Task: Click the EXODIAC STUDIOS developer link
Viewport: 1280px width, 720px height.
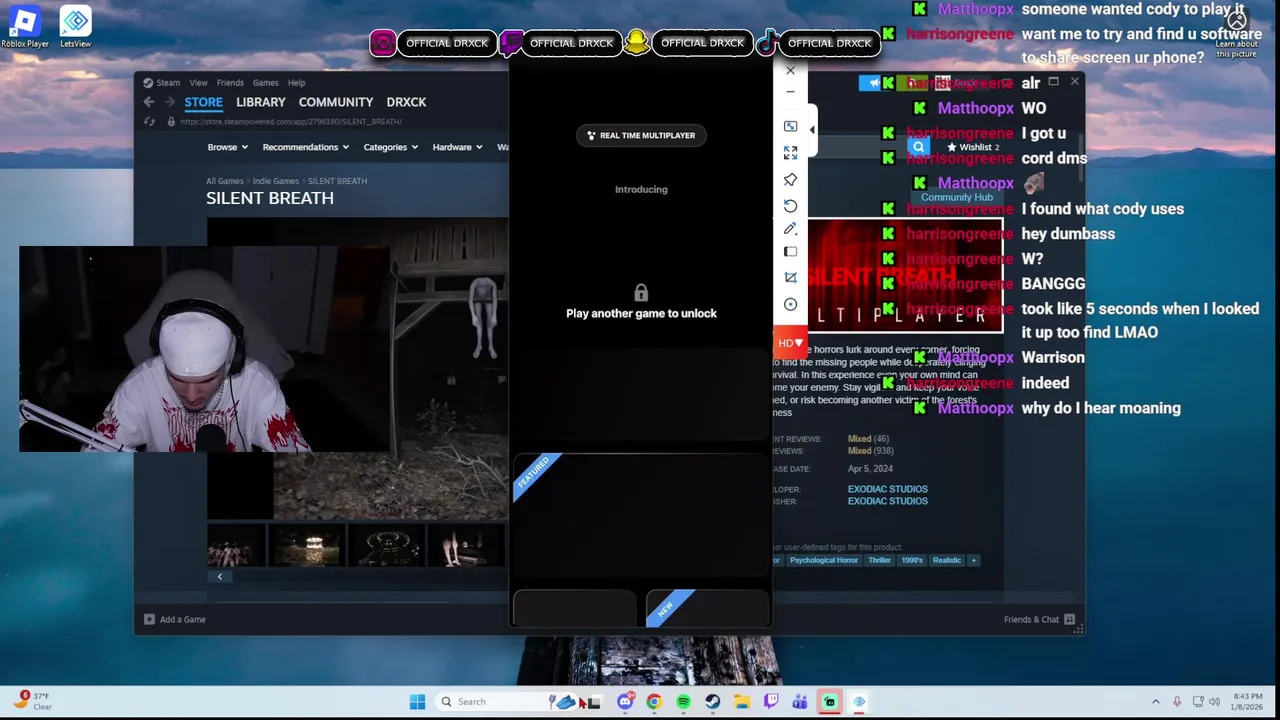Action: click(x=888, y=489)
